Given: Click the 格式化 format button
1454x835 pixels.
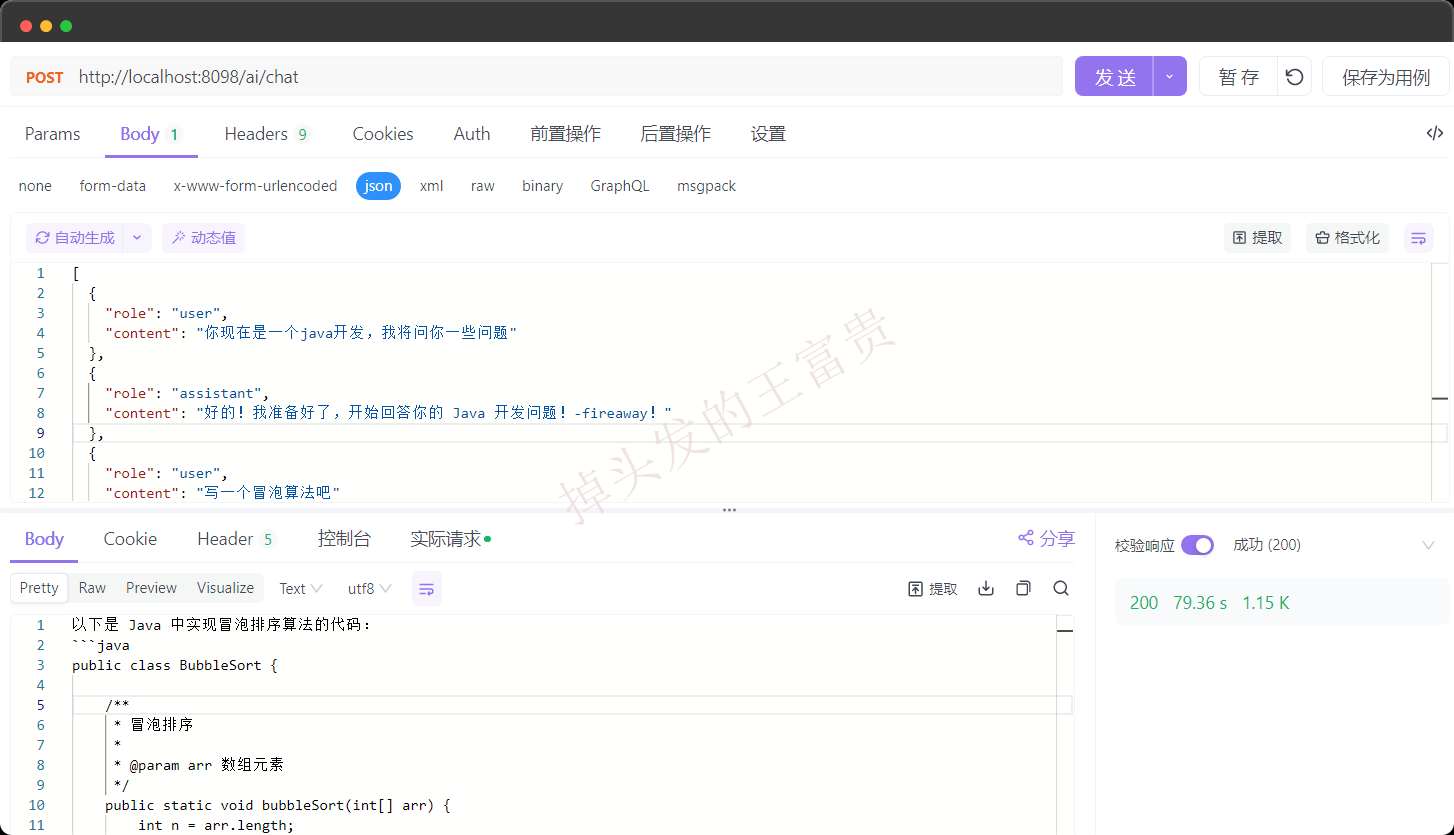Looking at the screenshot, I should 1347,238.
